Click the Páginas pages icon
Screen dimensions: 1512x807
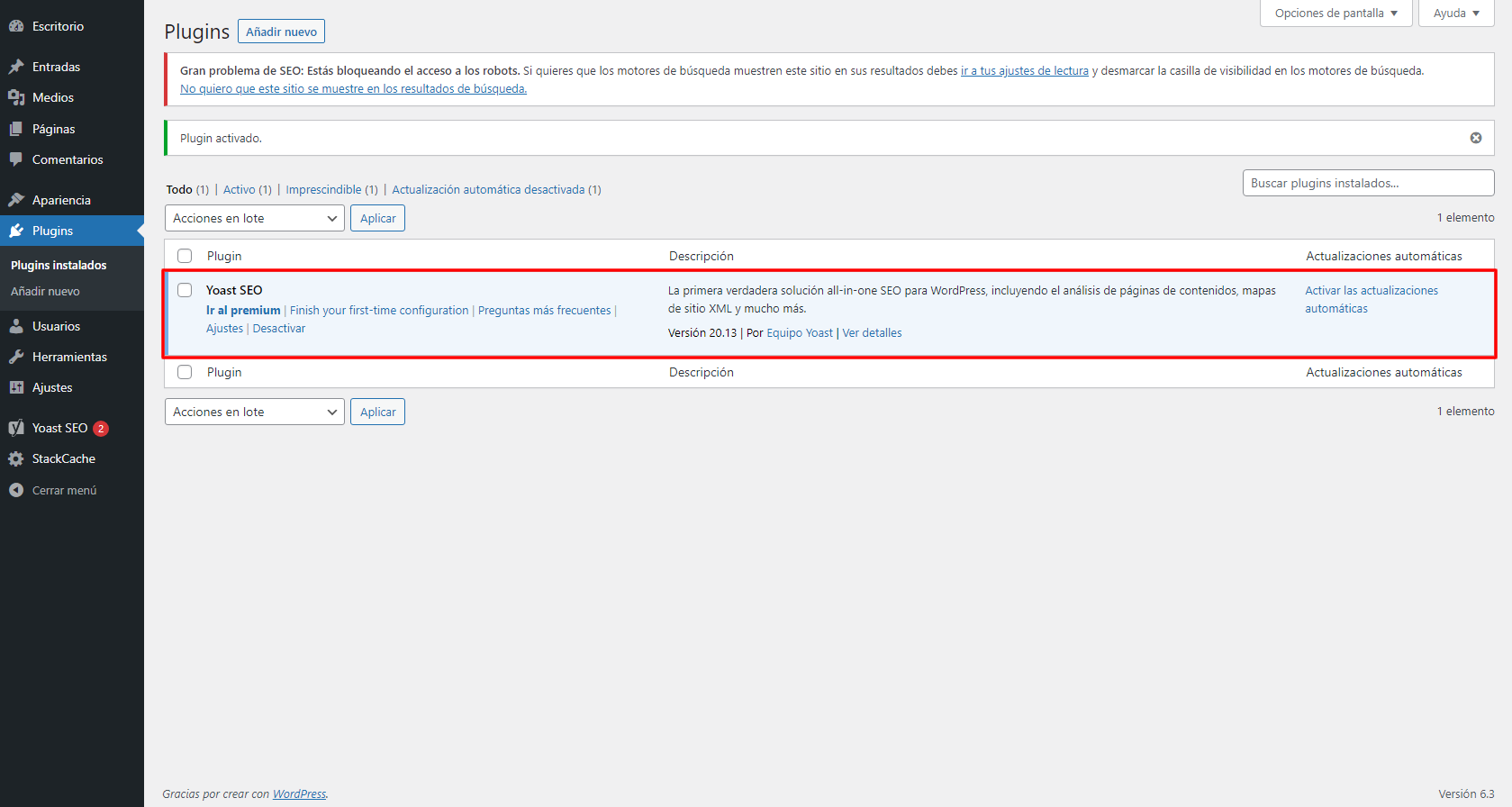point(16,129)
